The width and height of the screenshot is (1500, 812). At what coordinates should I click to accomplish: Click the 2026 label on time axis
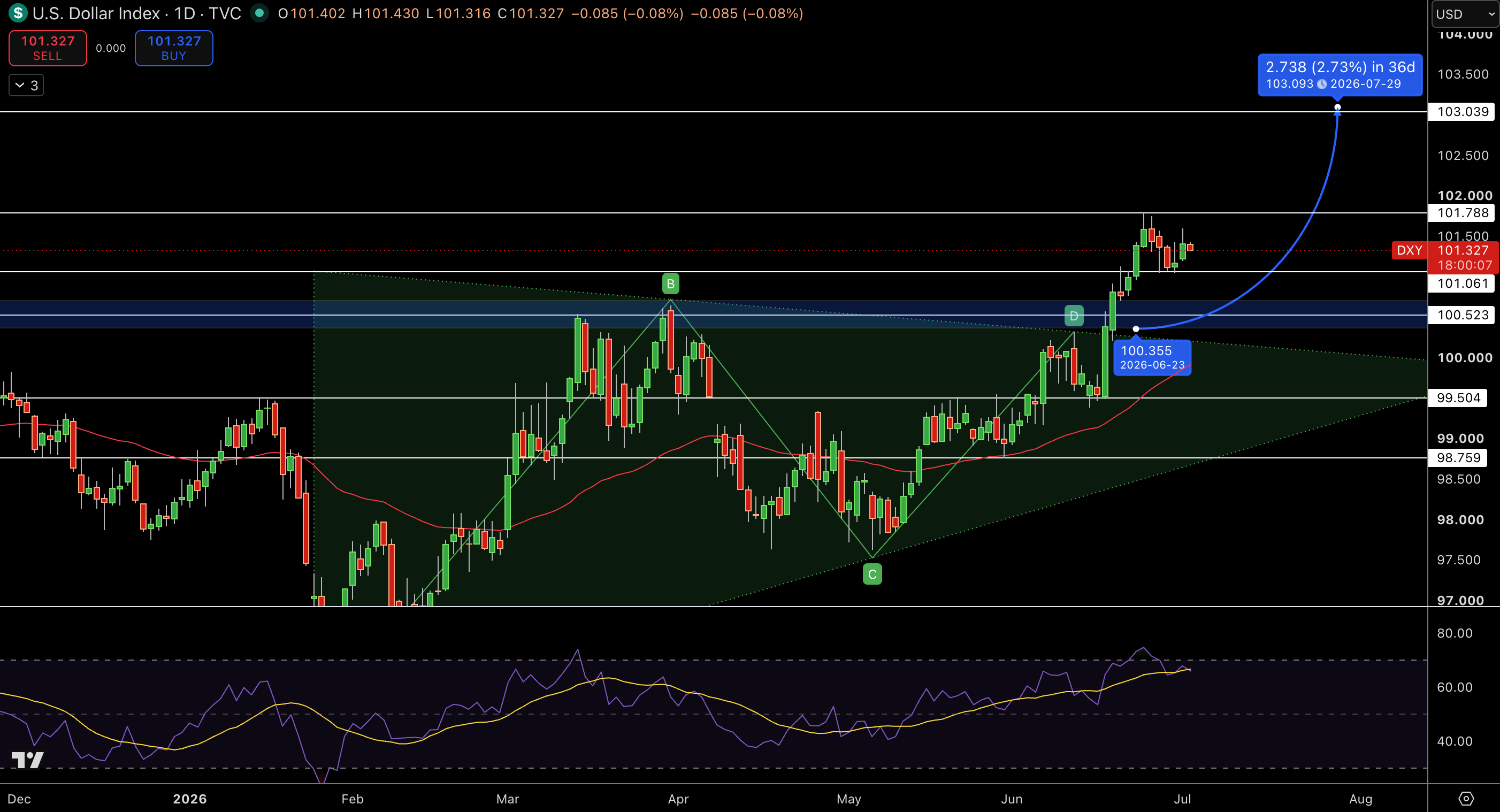click(190, 799)
